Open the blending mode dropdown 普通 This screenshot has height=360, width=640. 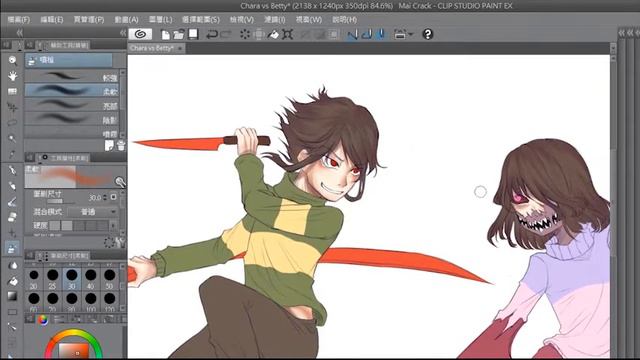[92, 212]
